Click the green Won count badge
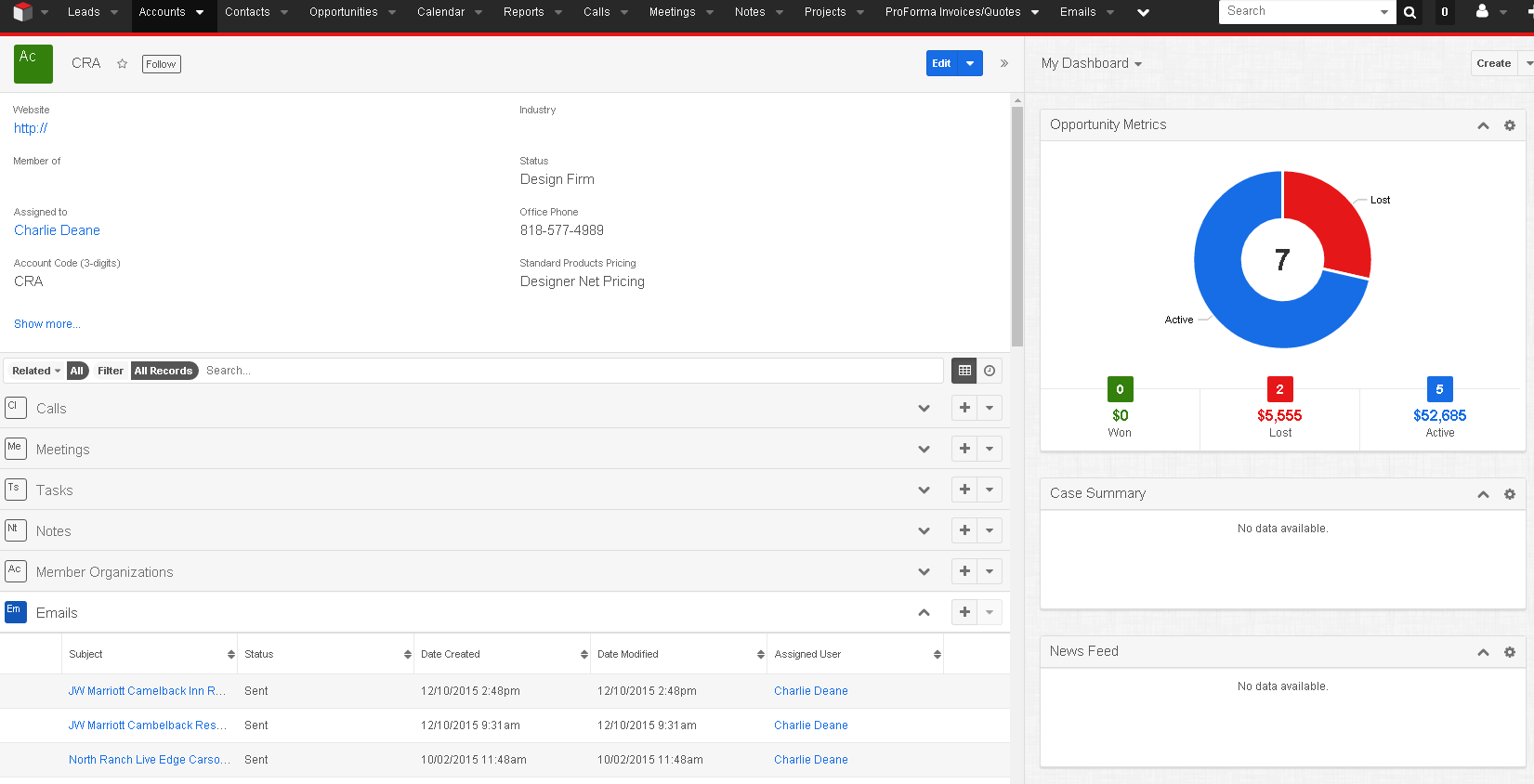 (1120, 389)
